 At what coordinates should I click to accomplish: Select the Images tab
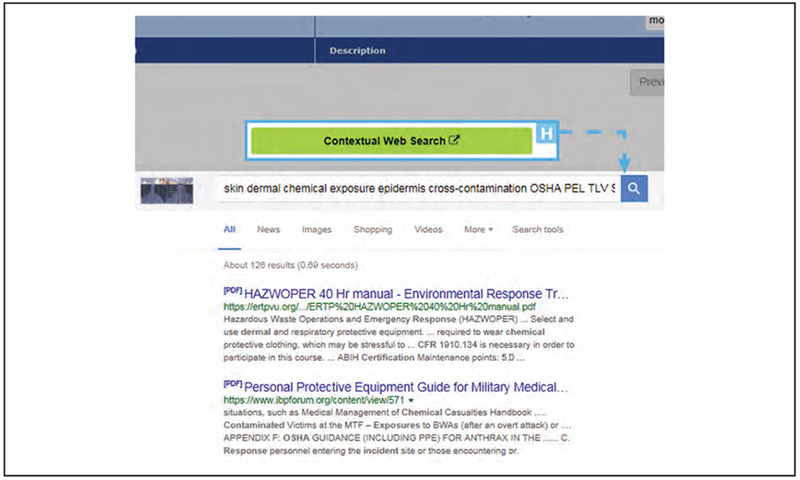pos(317,230)
